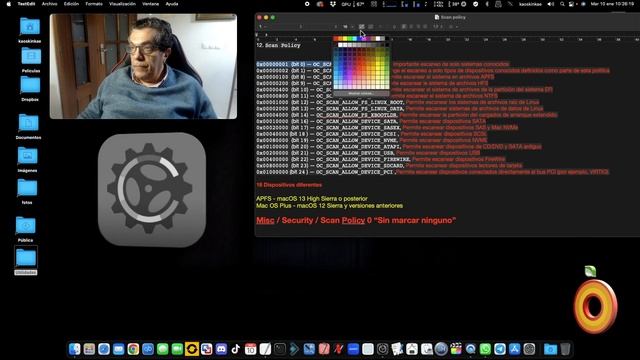Select the Publica folder on desktop

point(25,225)
